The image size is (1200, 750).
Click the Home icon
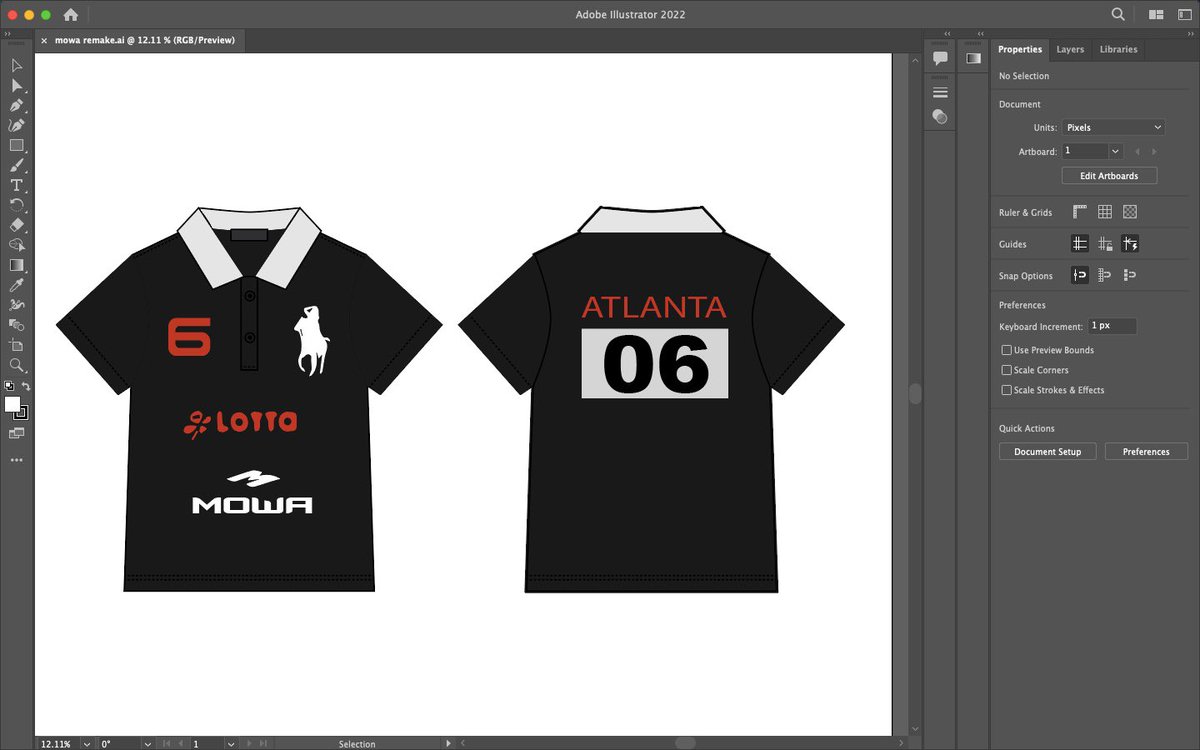[71, 15]
